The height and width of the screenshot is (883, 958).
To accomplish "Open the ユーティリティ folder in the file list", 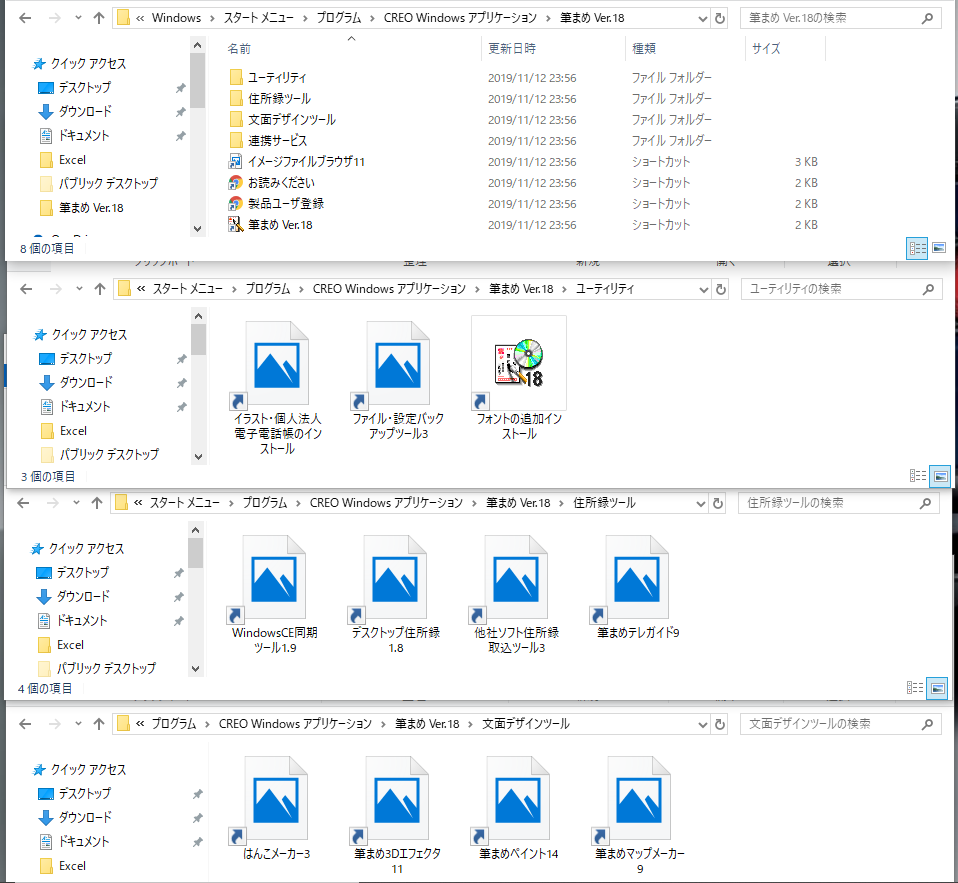I will [x=277, y=78].
